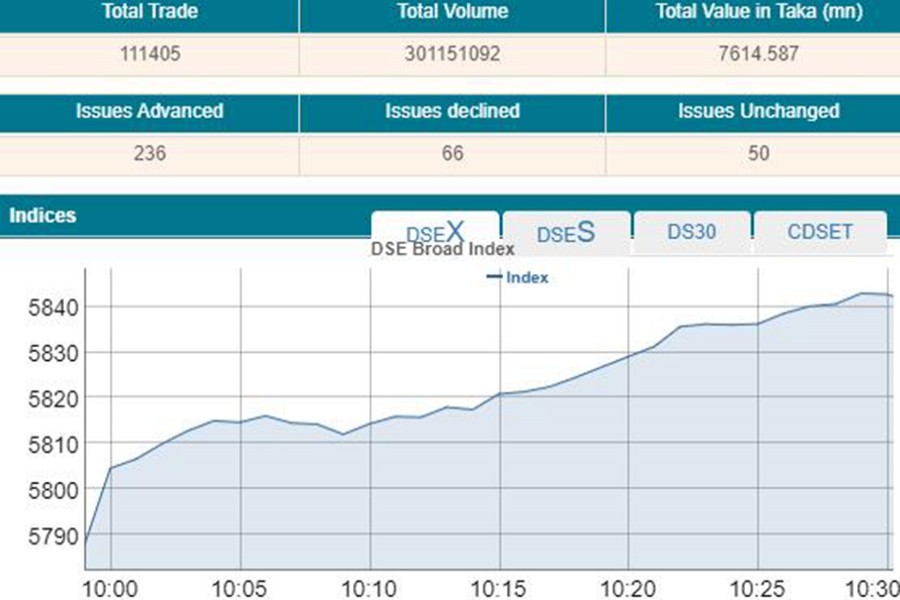Select the DS30 tab

tap(692, 231)
